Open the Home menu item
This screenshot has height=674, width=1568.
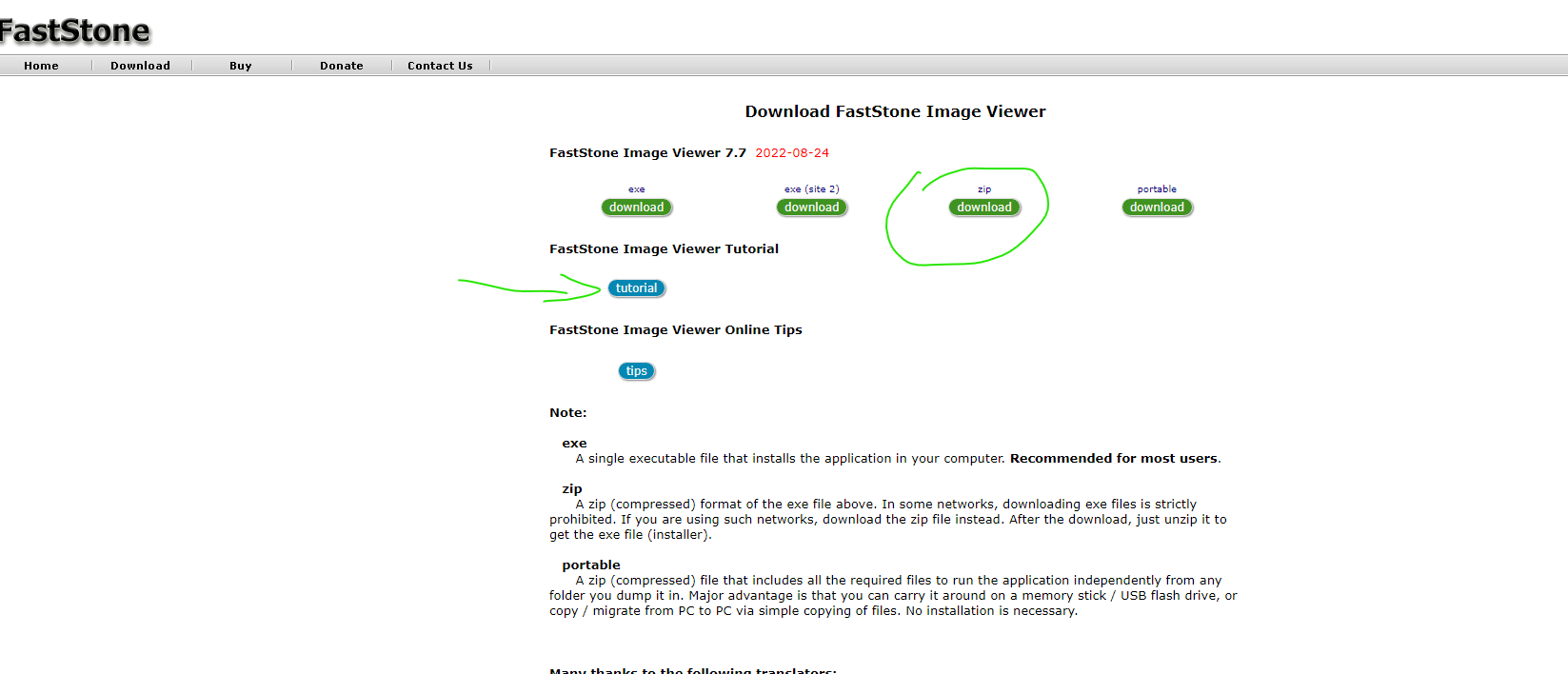coord(41,66)
